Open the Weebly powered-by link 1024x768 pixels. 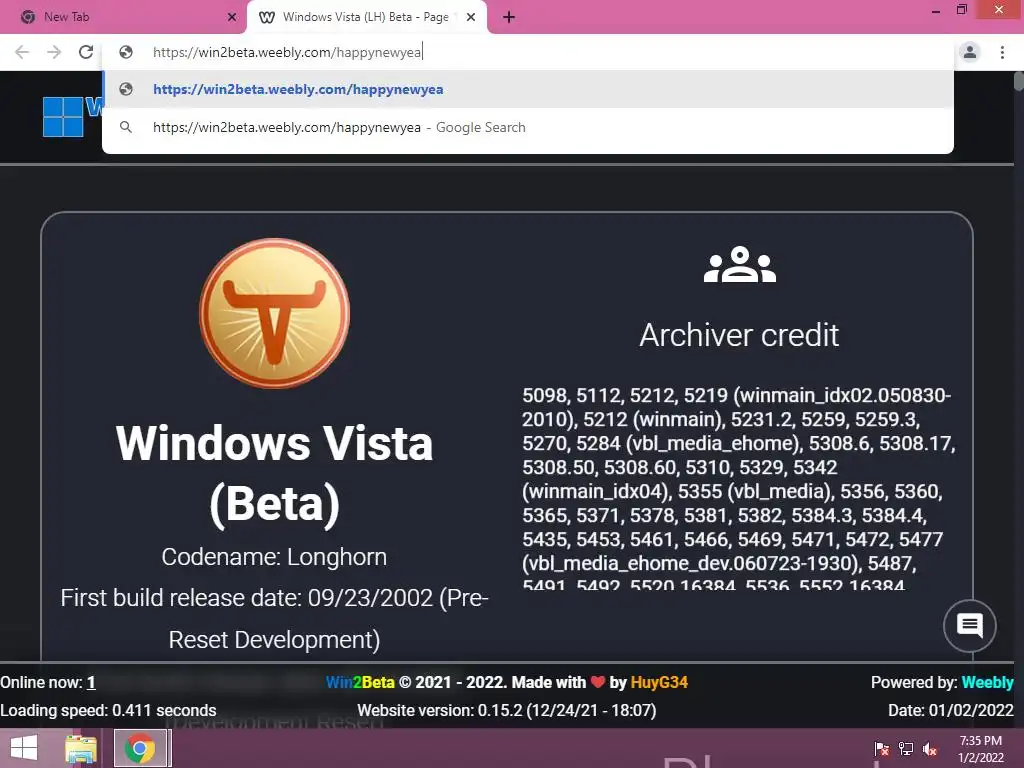click(x=987, y=682)
